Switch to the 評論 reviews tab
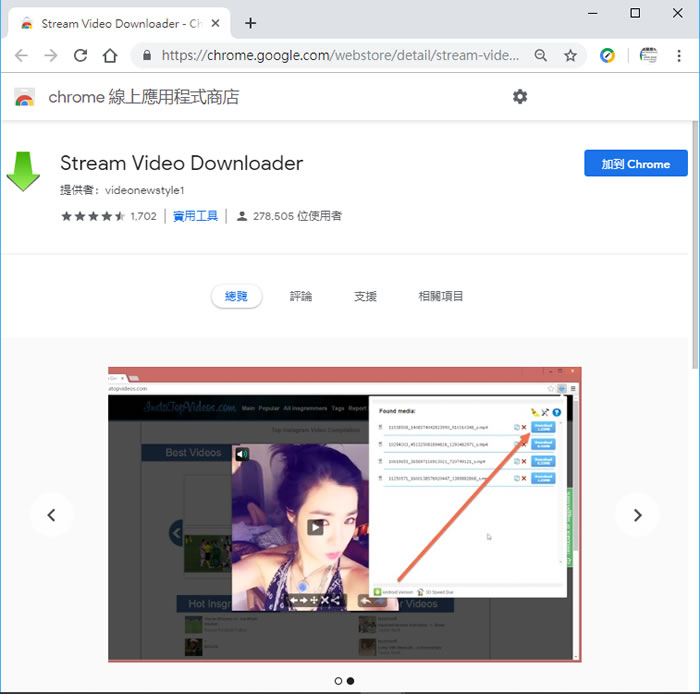The image size is (700, 695). point(300,296)
